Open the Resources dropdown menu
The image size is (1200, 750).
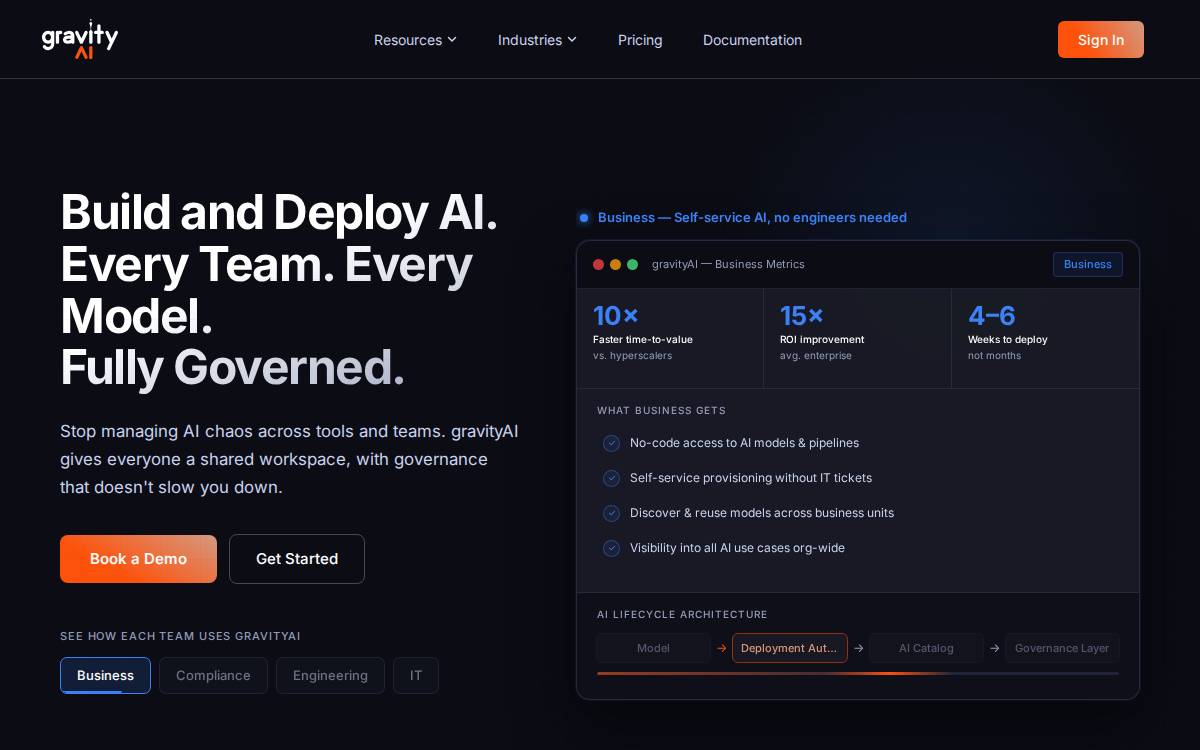(x=415, y=40)
